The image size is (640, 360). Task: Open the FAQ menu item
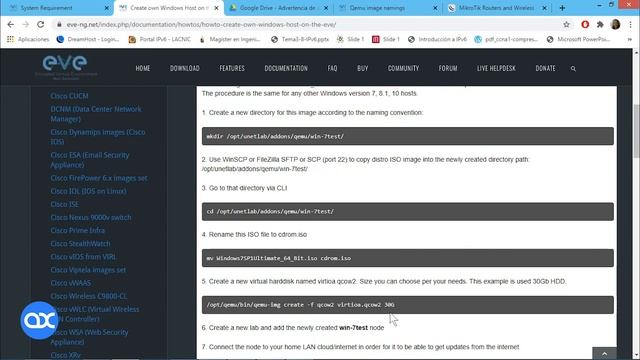pyautogui.click(x=333, y=69)
